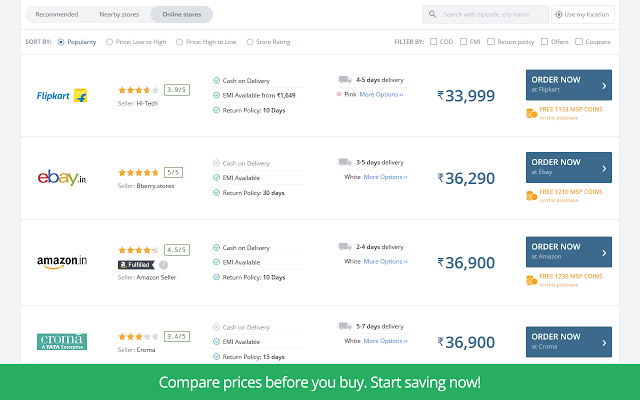Click ORDER NOW at Ebay
Image resolution: width=640 pixels, height=400 pixels.
pos(569,167)
